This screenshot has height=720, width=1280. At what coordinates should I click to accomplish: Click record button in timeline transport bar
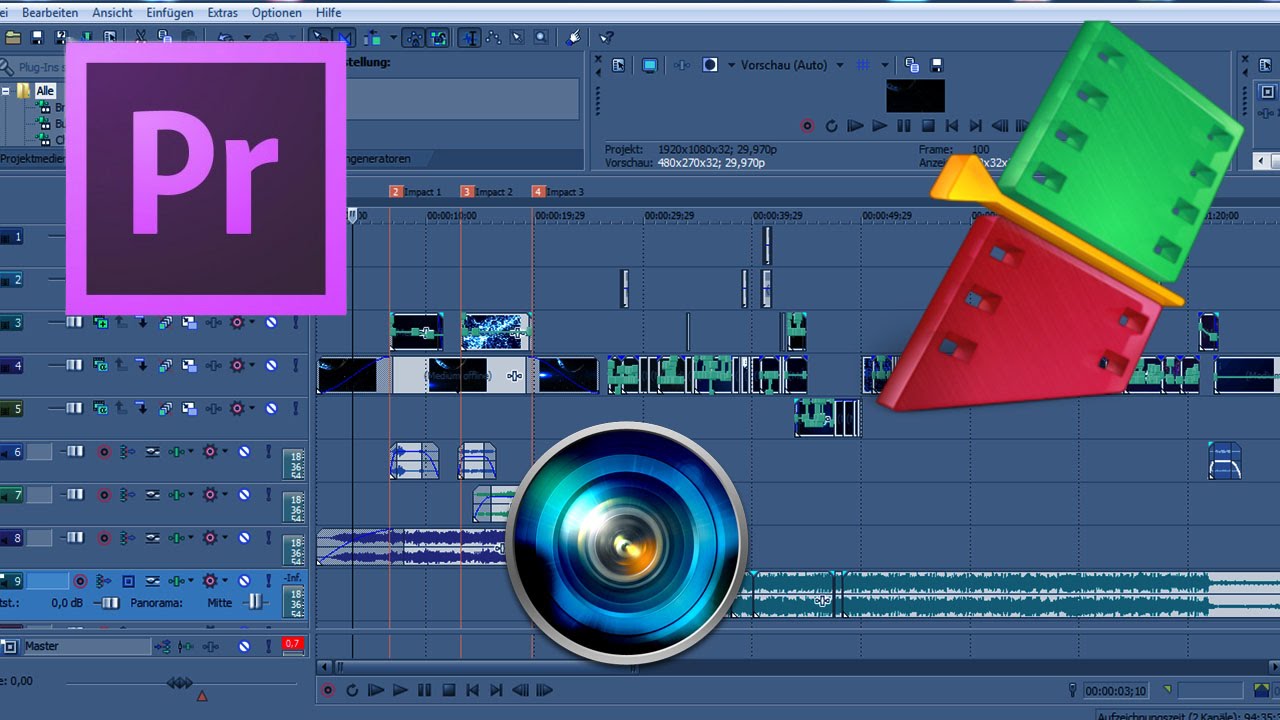[x=327, y=690]
